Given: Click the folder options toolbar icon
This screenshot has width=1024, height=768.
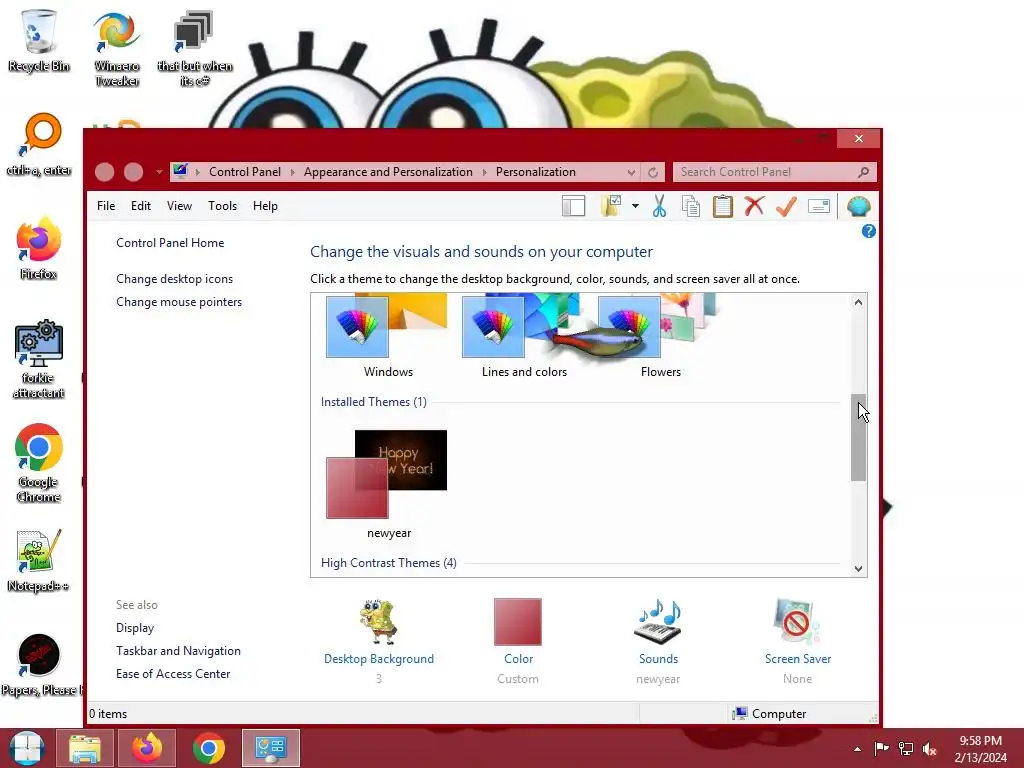Looking at the screenshot, I should click(x=611, y=206).
